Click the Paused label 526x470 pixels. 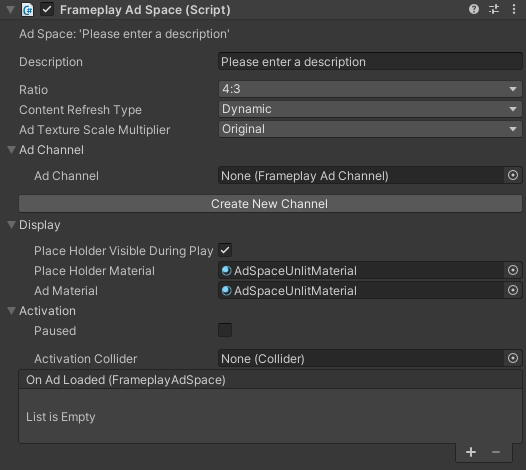pyautogui.click(x=55, y=331)
